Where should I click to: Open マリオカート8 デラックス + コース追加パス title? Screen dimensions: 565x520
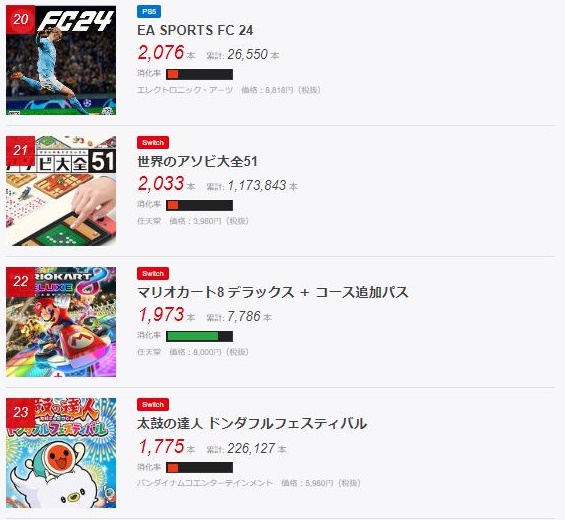point(273,292)
